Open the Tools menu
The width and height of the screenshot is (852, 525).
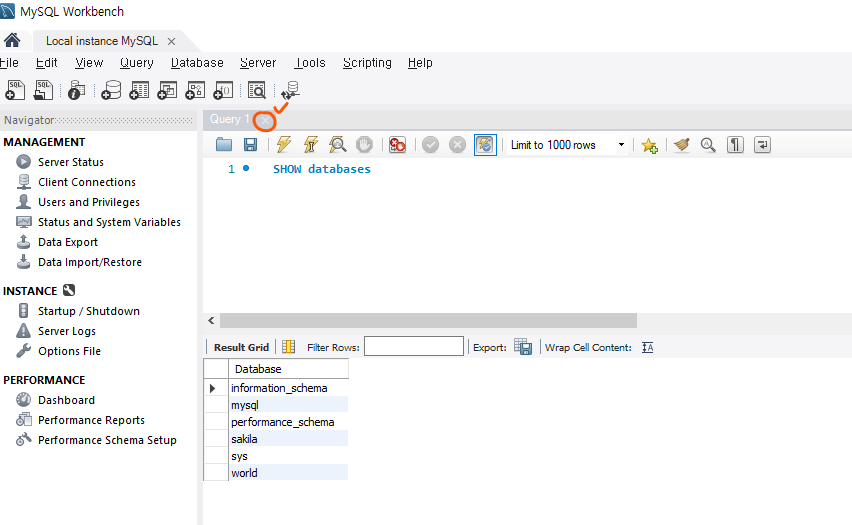tap(310, 62)
